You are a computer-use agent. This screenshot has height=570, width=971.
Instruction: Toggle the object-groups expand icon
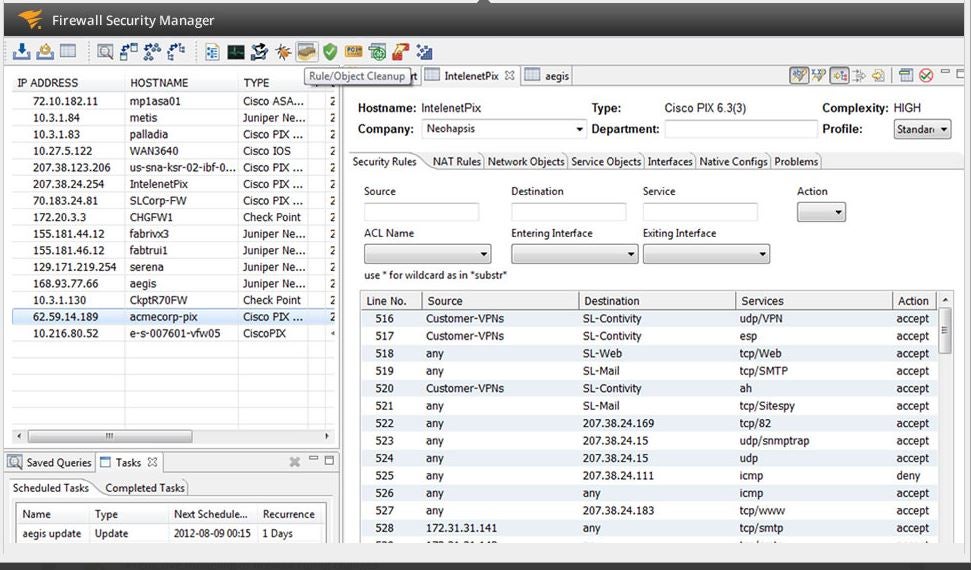tap(839, 76)
